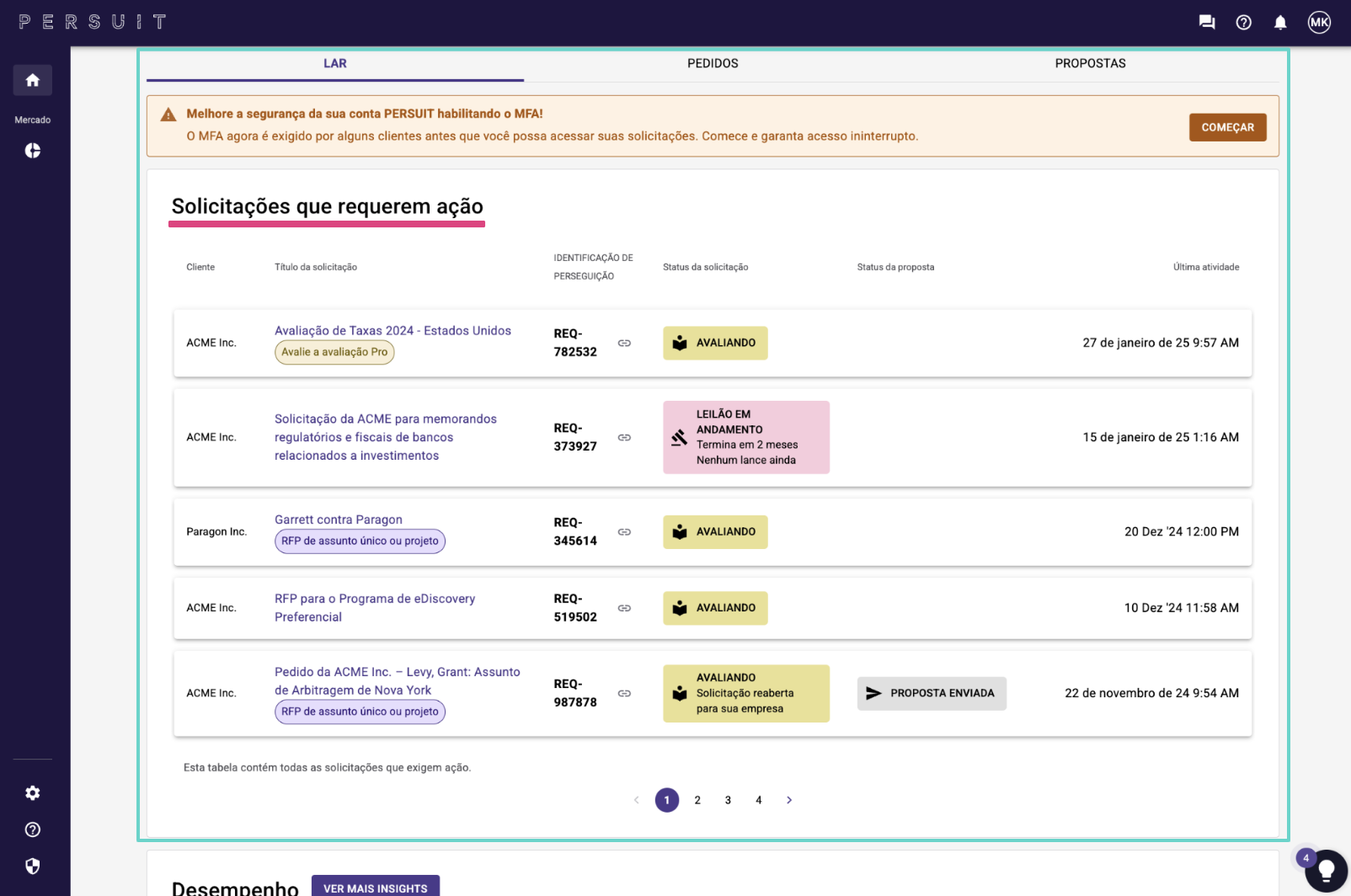The width and height of the screenshot is (1351, 896).
Task: Copy link for request REQ-345614
Action: tap(624, 532)
